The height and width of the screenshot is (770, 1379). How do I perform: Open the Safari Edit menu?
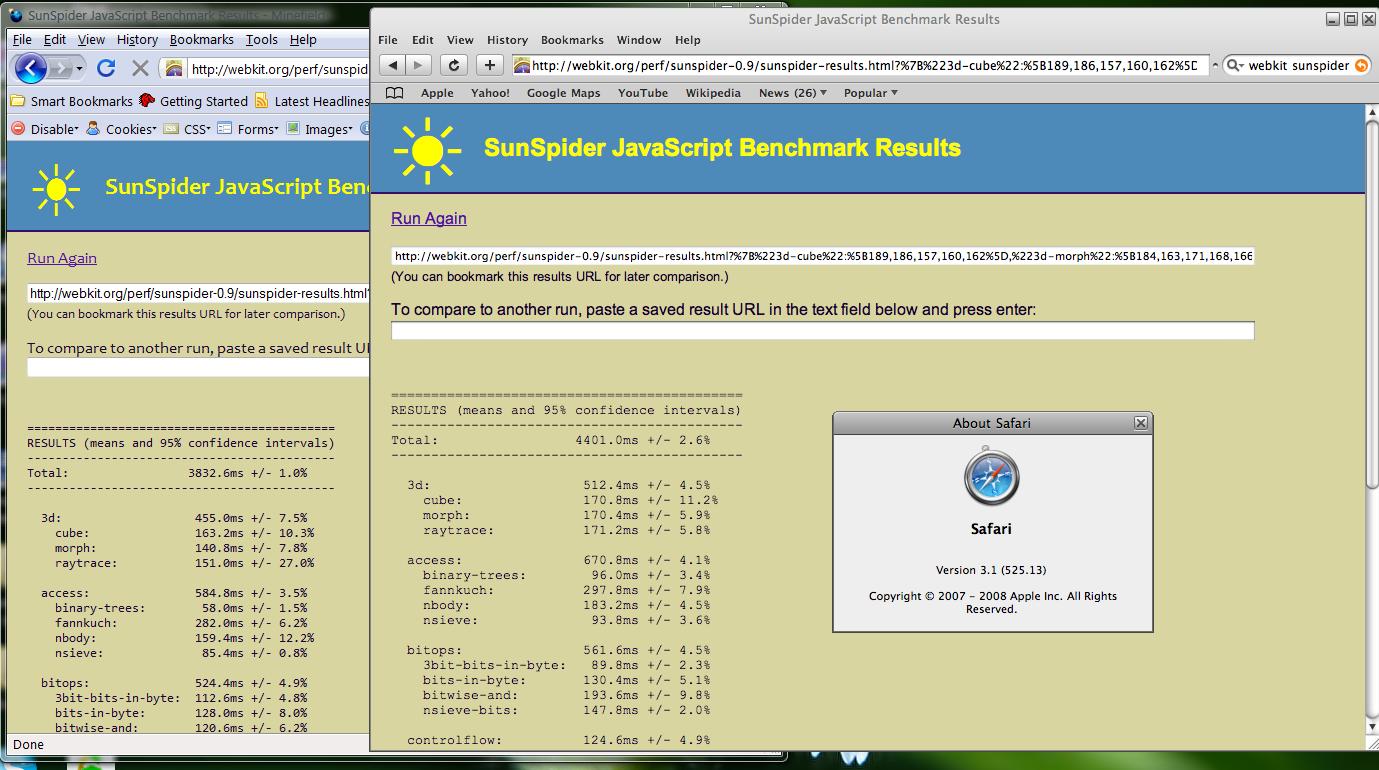pos(423,40)
